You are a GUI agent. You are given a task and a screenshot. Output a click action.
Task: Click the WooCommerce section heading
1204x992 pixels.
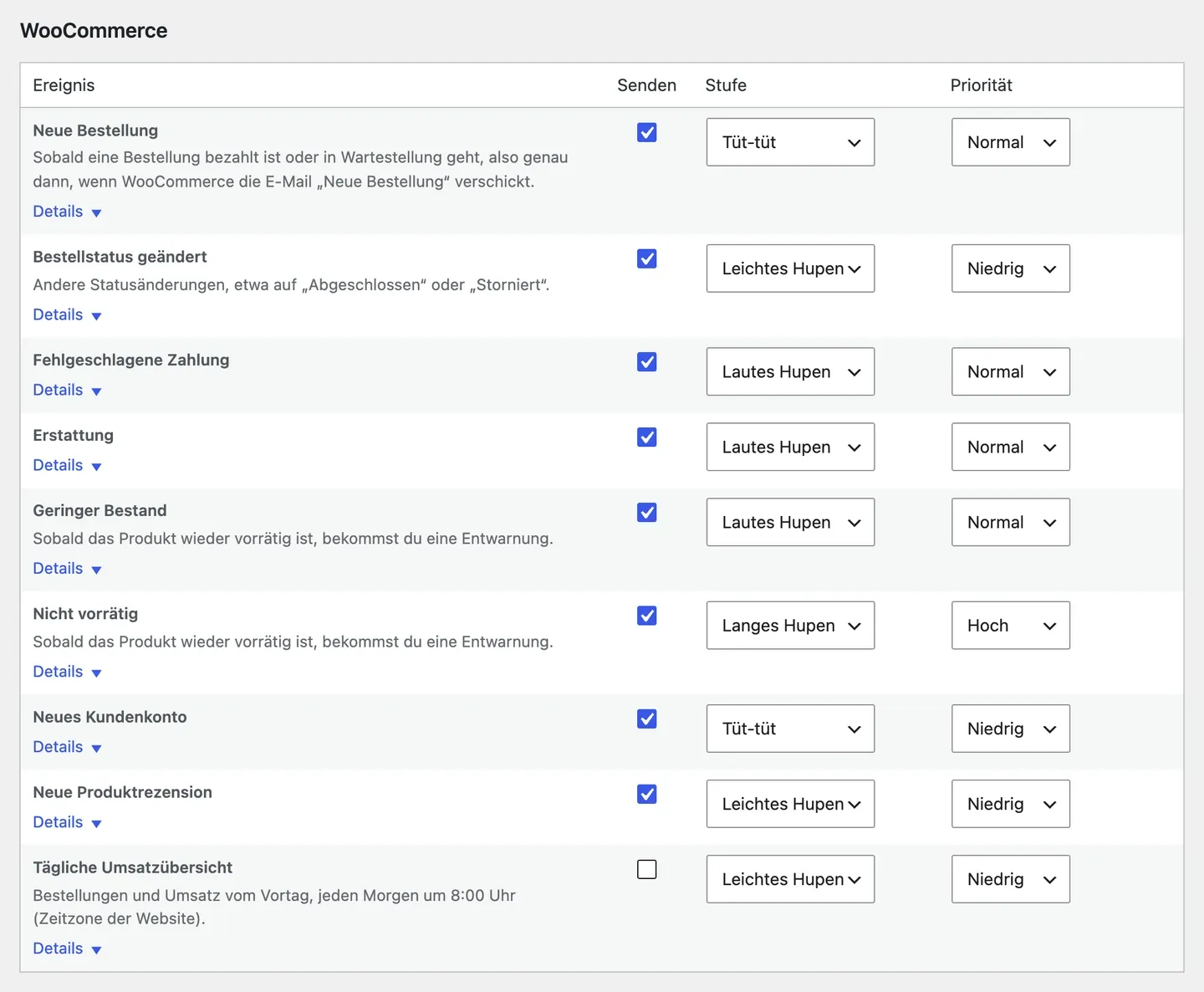coord(94,31)
